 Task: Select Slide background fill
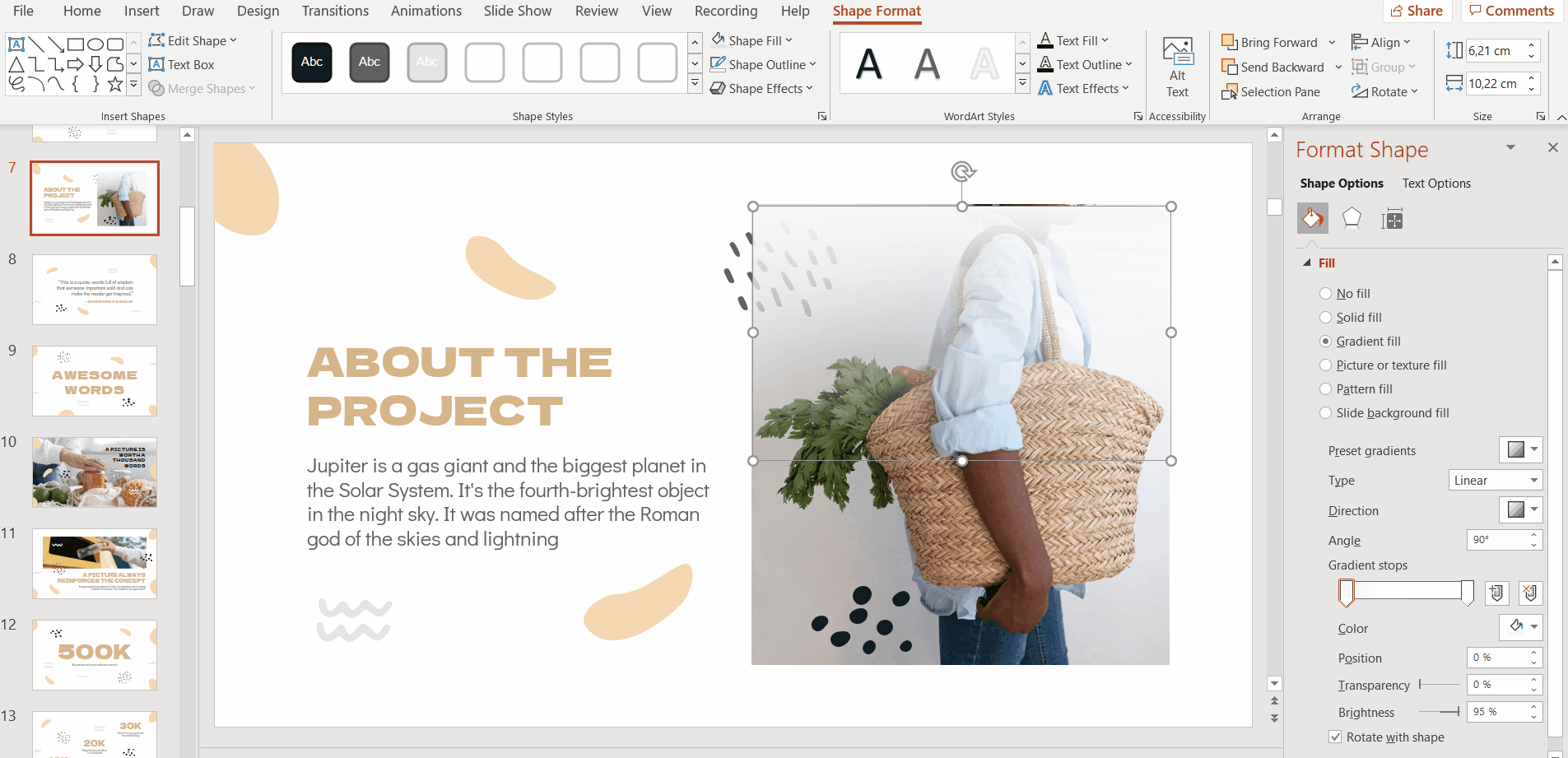click(1384, 412)
